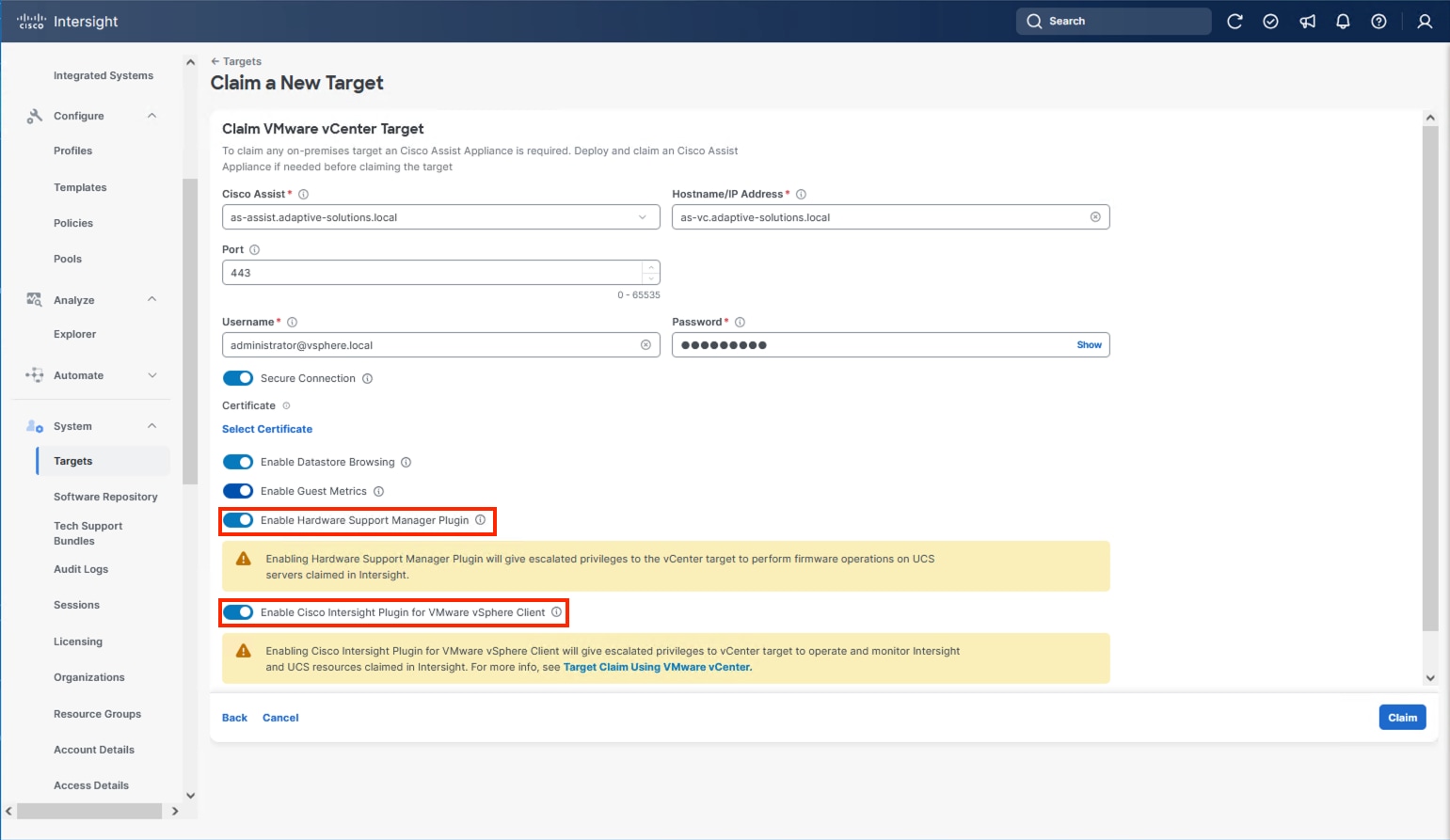Open the user profile icon
1450x840 pixels.
point(1425,21)
